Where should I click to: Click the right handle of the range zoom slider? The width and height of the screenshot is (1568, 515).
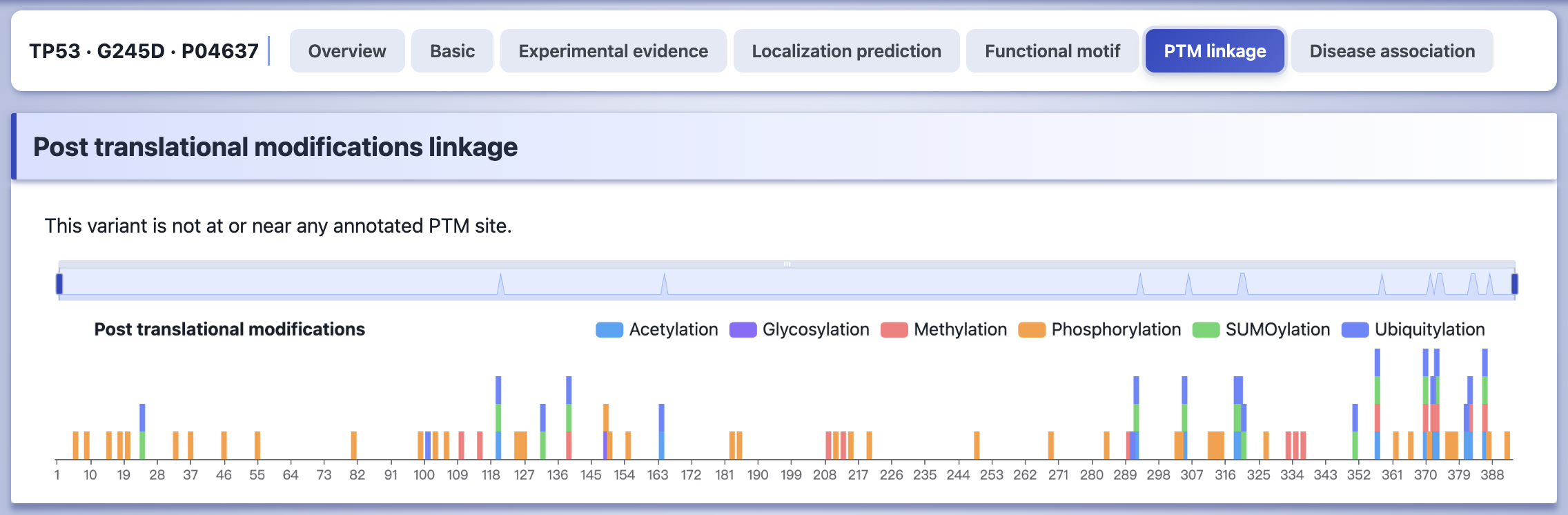point(1515,284)
